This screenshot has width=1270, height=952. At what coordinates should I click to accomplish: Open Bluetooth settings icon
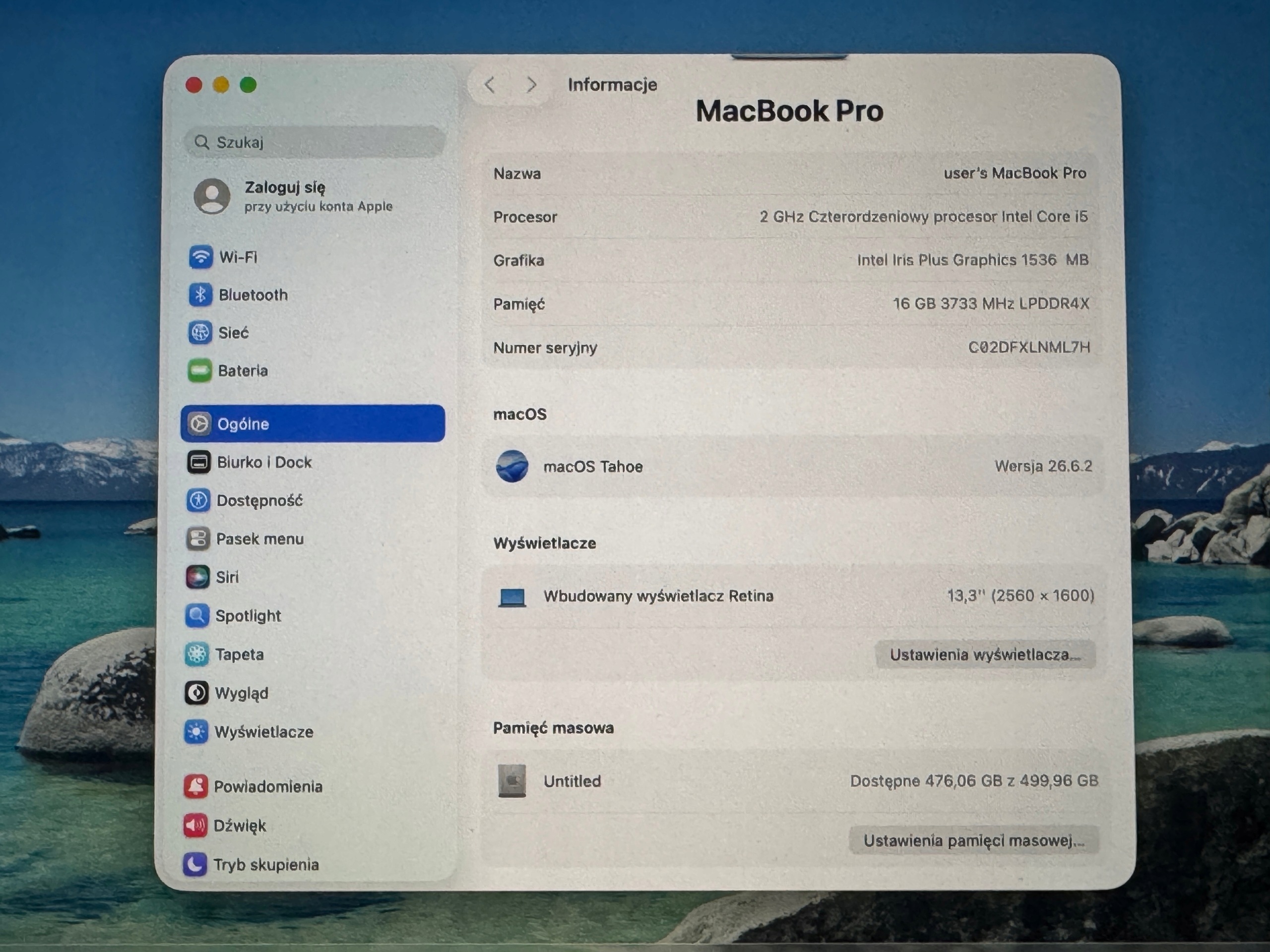click(x=200, y=295)
